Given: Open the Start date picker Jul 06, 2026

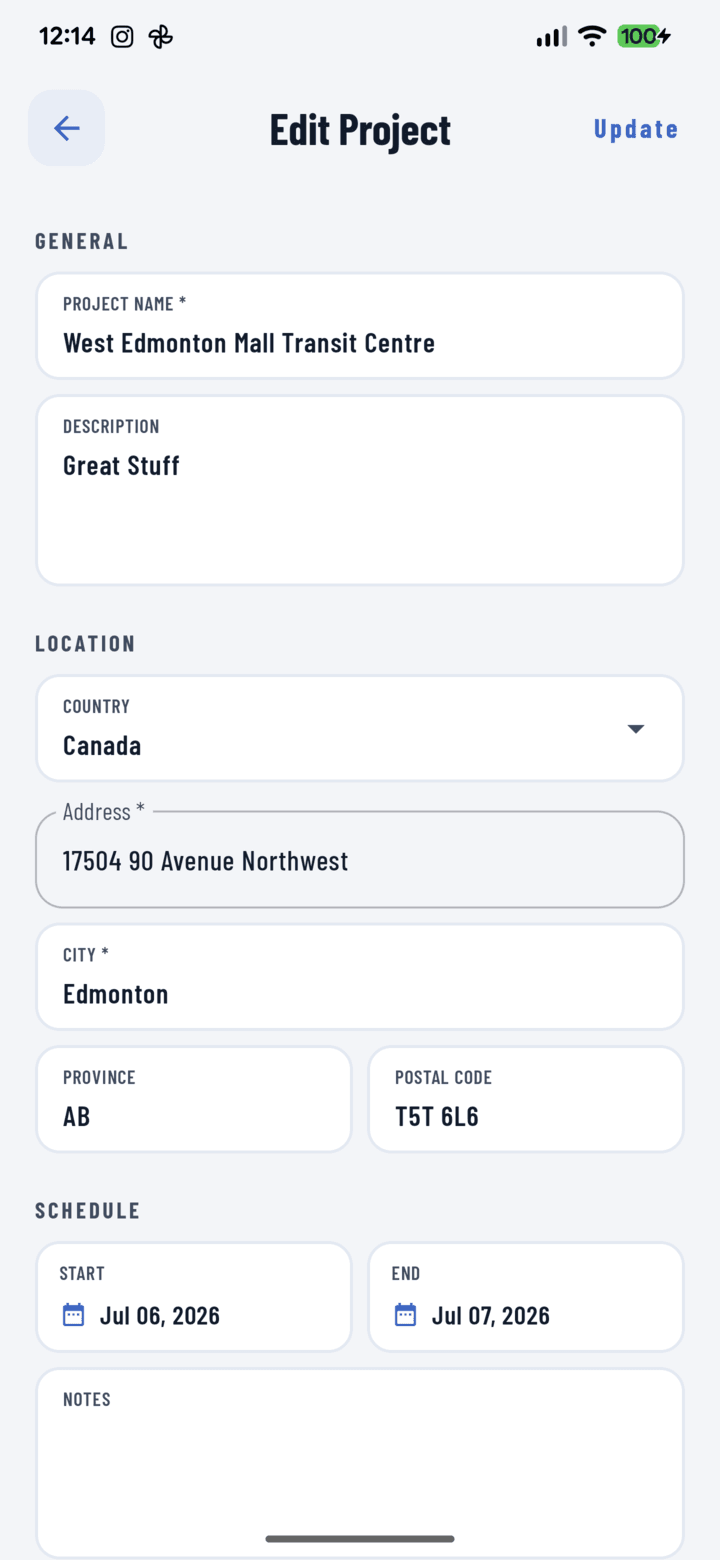Looking at the screenshot, I should click(x=194, y=1297).
